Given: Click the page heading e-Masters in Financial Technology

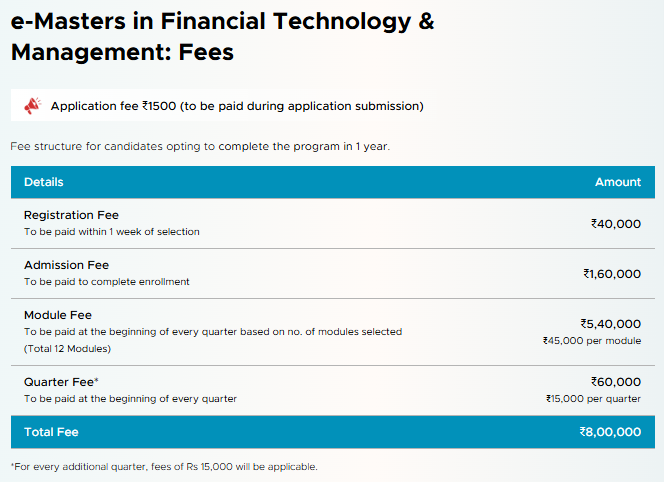Looking at the screenshot, I should (x=222, y=36).
